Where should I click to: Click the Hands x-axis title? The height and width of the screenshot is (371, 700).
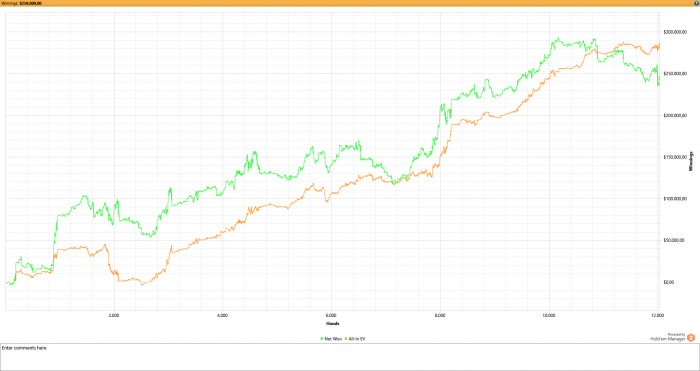coord(333,323)
